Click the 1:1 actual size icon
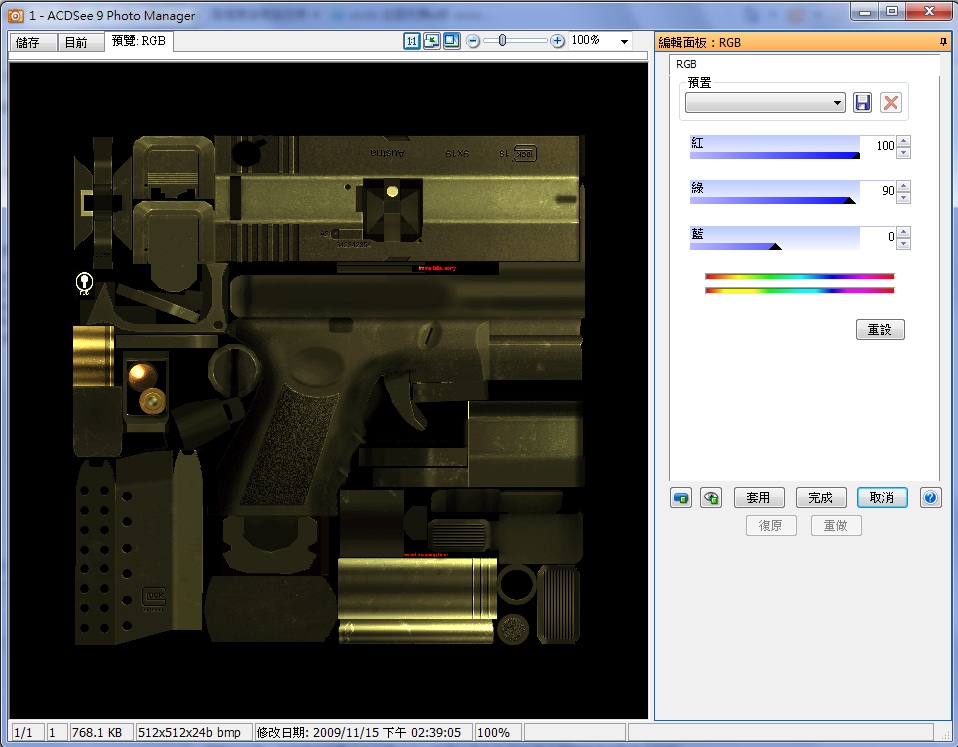This screenshot has height=747, width=958. click(412, 41)
